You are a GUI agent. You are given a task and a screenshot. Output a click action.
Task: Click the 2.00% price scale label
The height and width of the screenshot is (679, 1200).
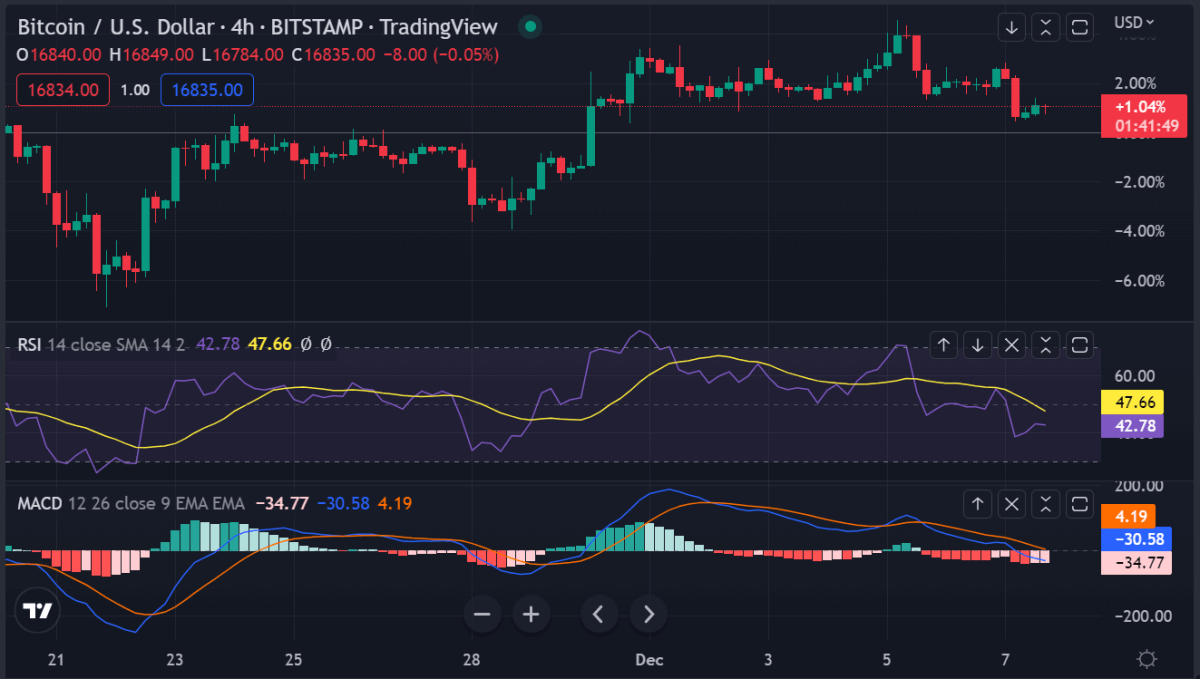click(1134, 83)
